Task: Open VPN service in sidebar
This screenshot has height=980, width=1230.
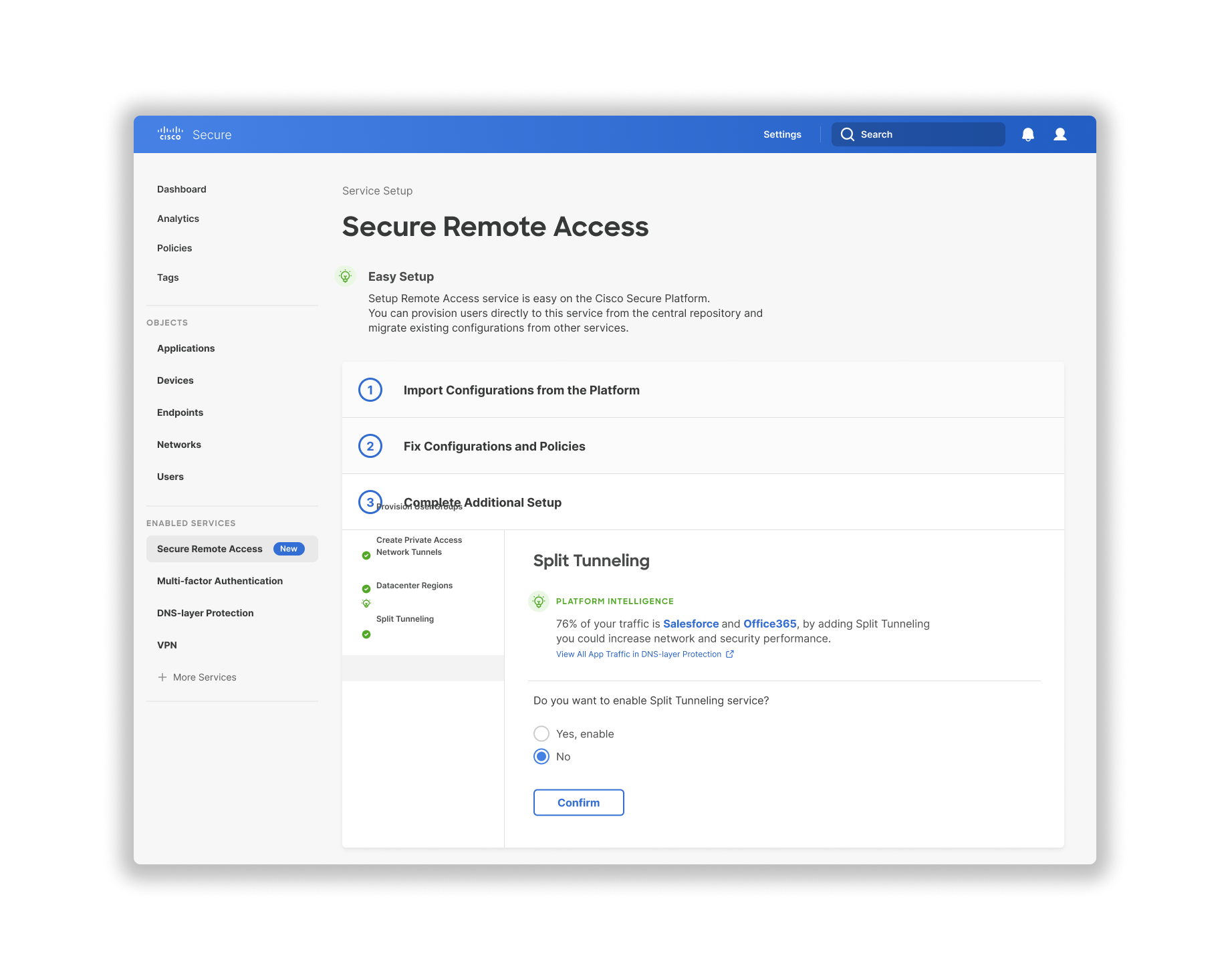Action: pyautogui.click(x=167, y=645)
